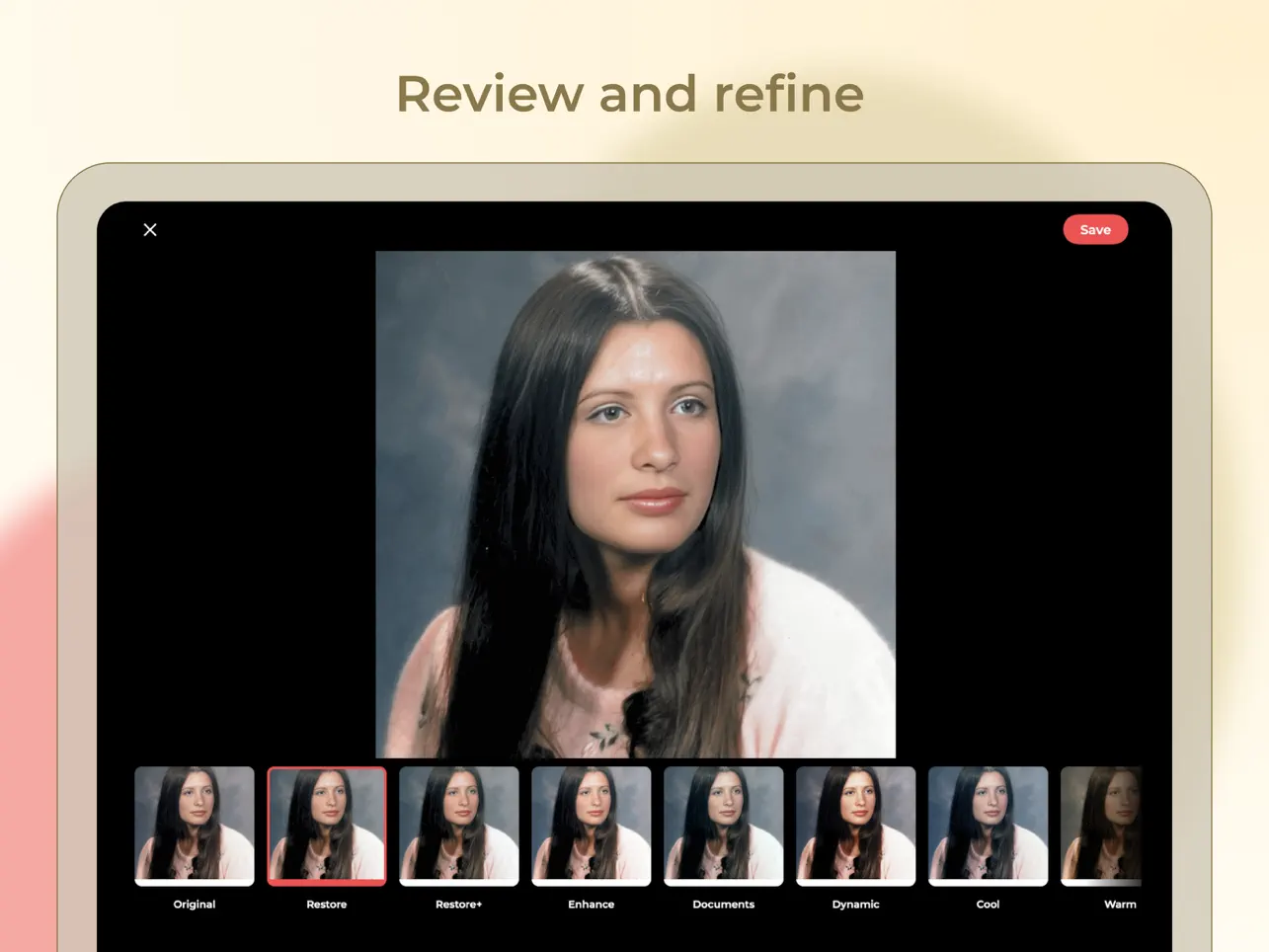1269x952 pixels.
Task: Choose the Cool filter thumbnail
Action: [989, 827]
